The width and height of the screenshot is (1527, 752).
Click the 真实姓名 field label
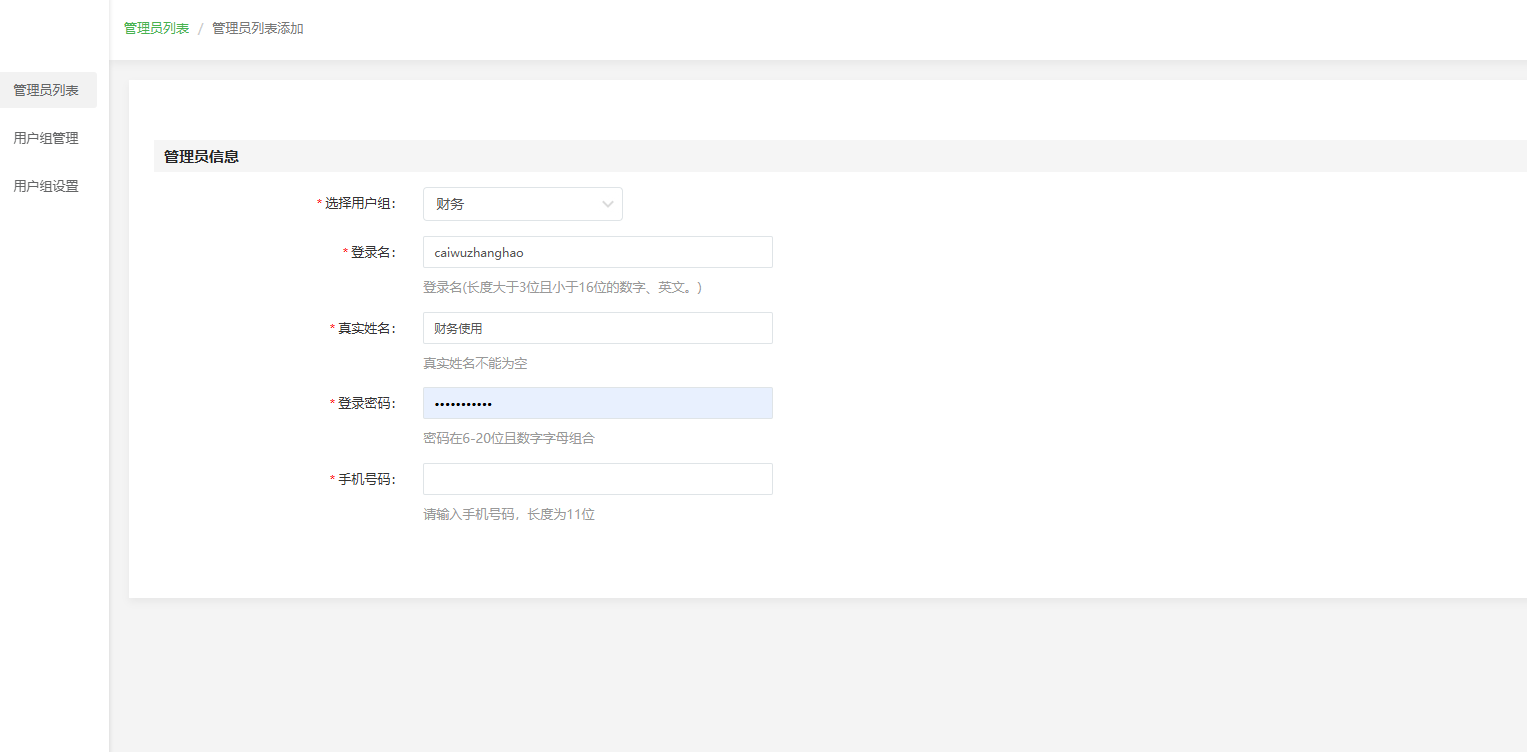point(366,328)
